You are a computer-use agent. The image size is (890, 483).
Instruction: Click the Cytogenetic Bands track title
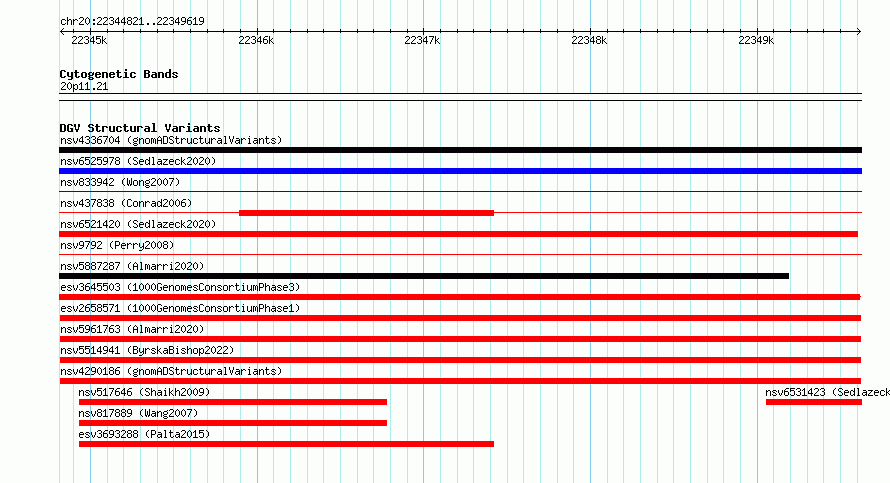pos(119,74)
